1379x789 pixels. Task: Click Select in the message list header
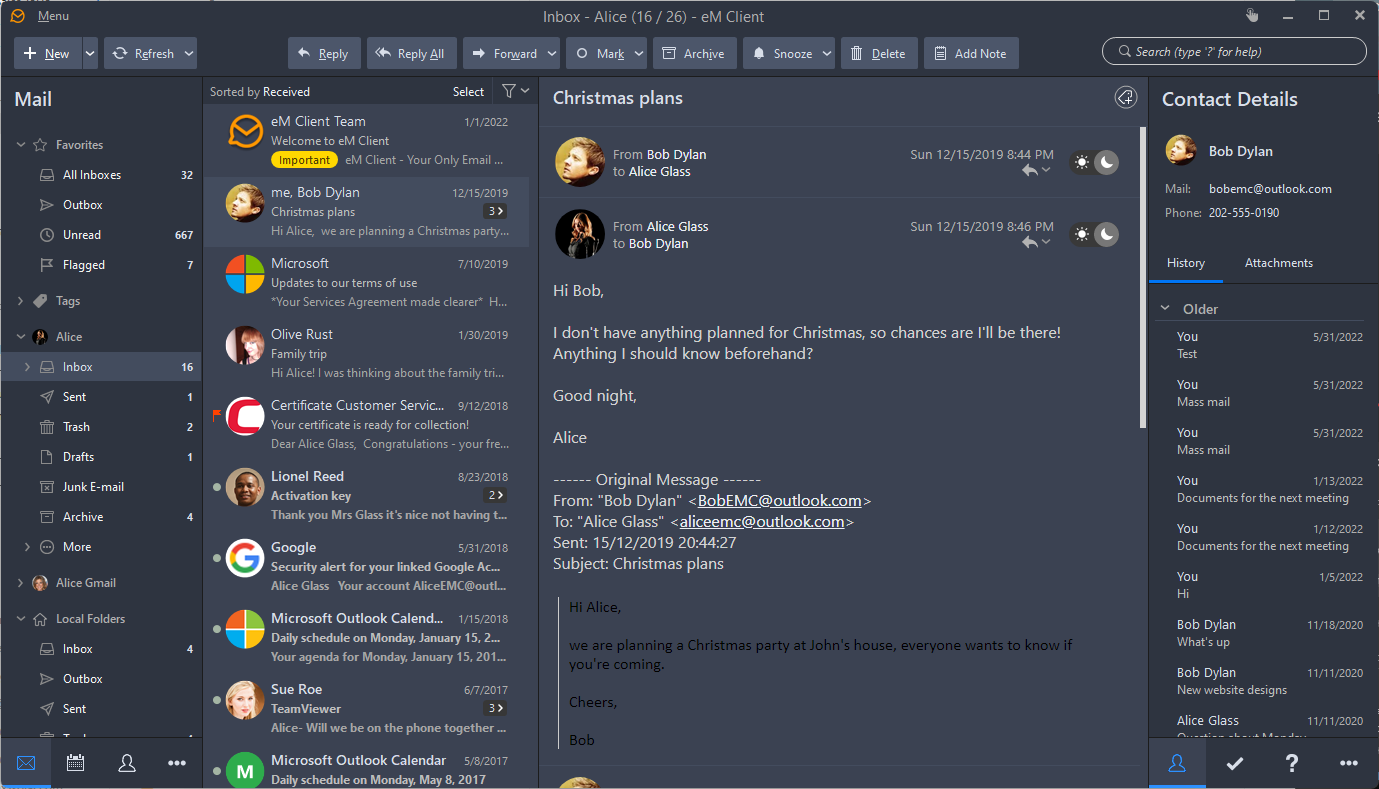point(468,91)
